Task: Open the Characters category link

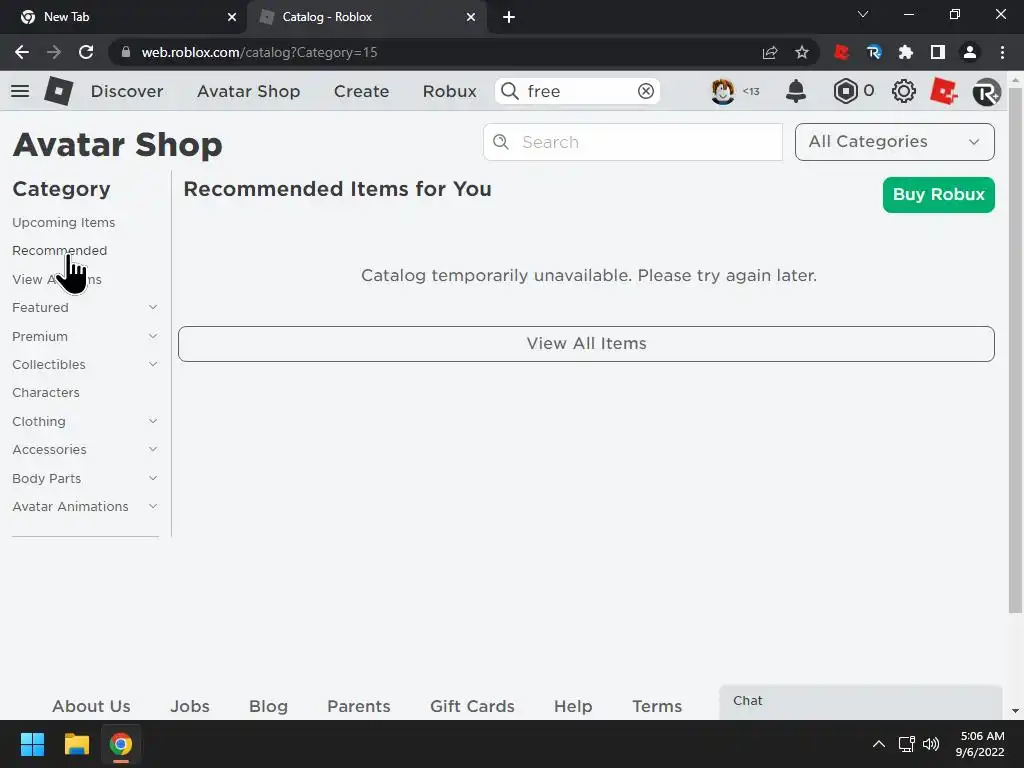Action: [46, 392]
